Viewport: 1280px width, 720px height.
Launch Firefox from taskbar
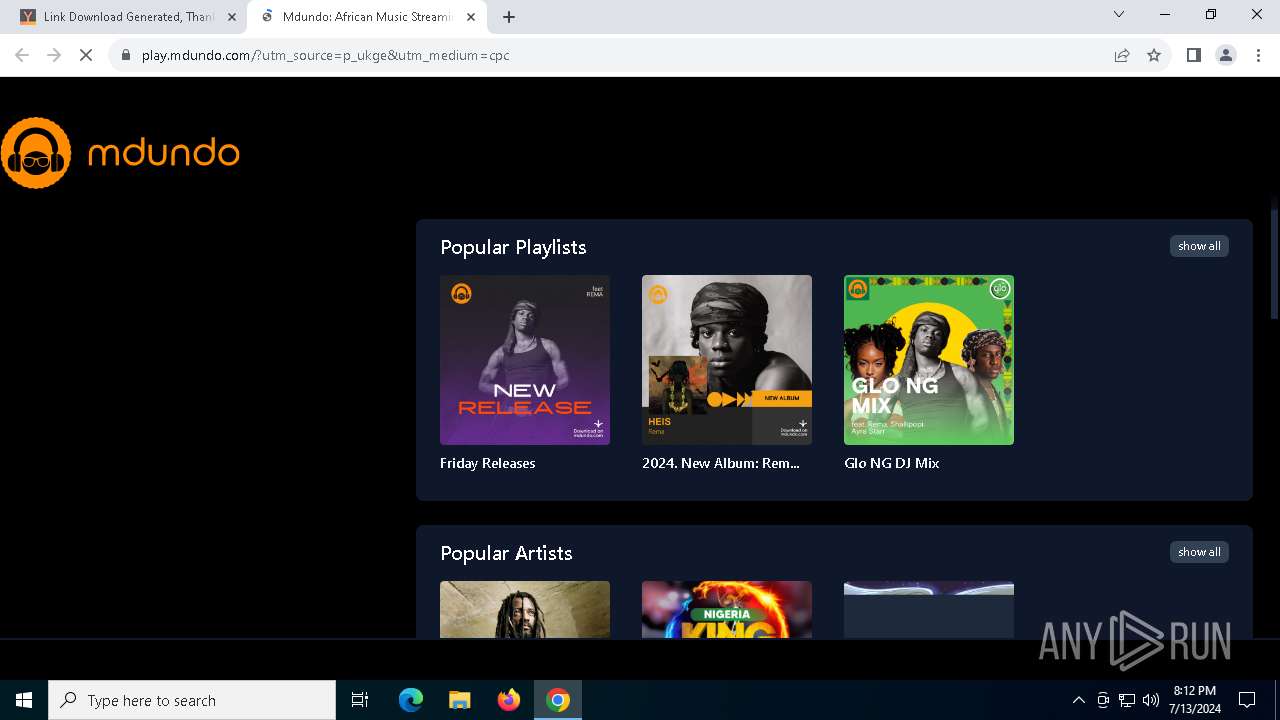pyautogui.click(x=509, y=700)
